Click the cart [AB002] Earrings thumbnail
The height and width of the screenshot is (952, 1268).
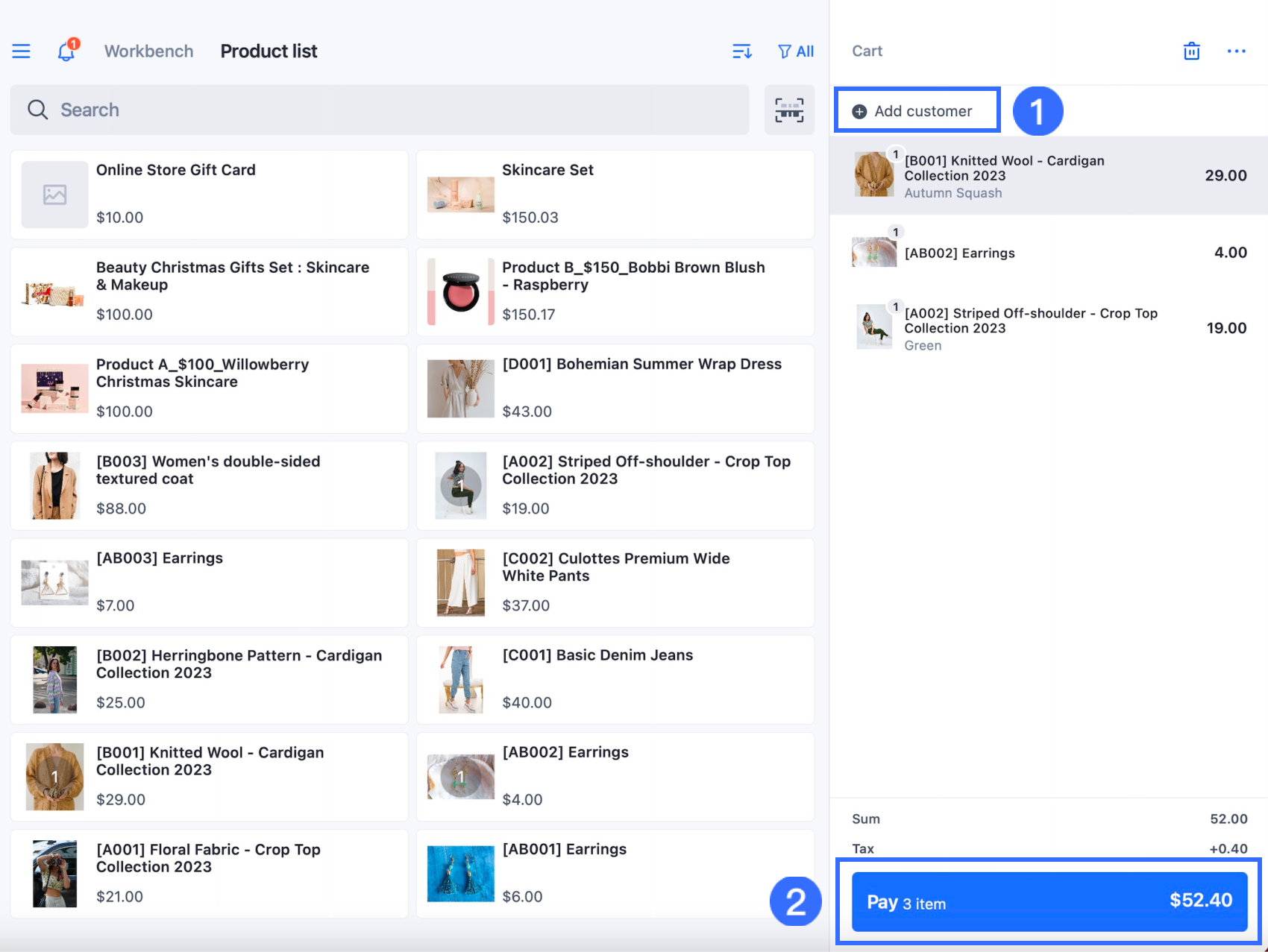pos(874,252)
